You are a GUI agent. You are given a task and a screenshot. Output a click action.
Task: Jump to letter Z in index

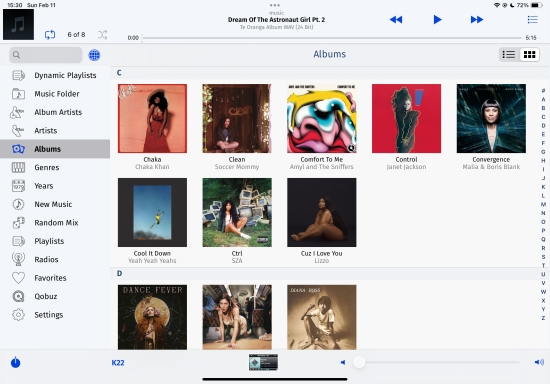coord(543,318)
